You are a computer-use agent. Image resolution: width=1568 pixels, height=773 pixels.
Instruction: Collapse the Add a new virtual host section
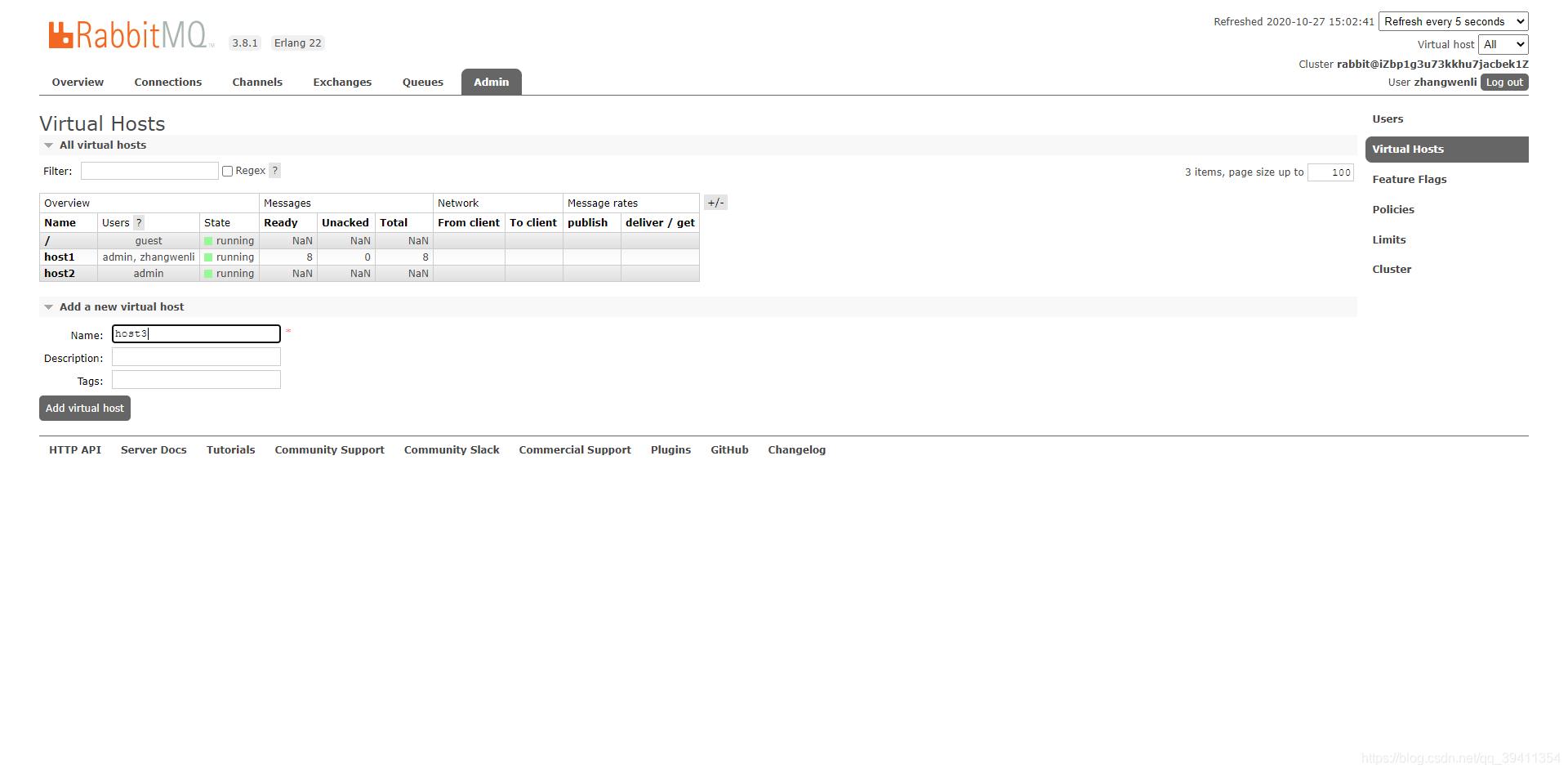[x=122, y=306]
